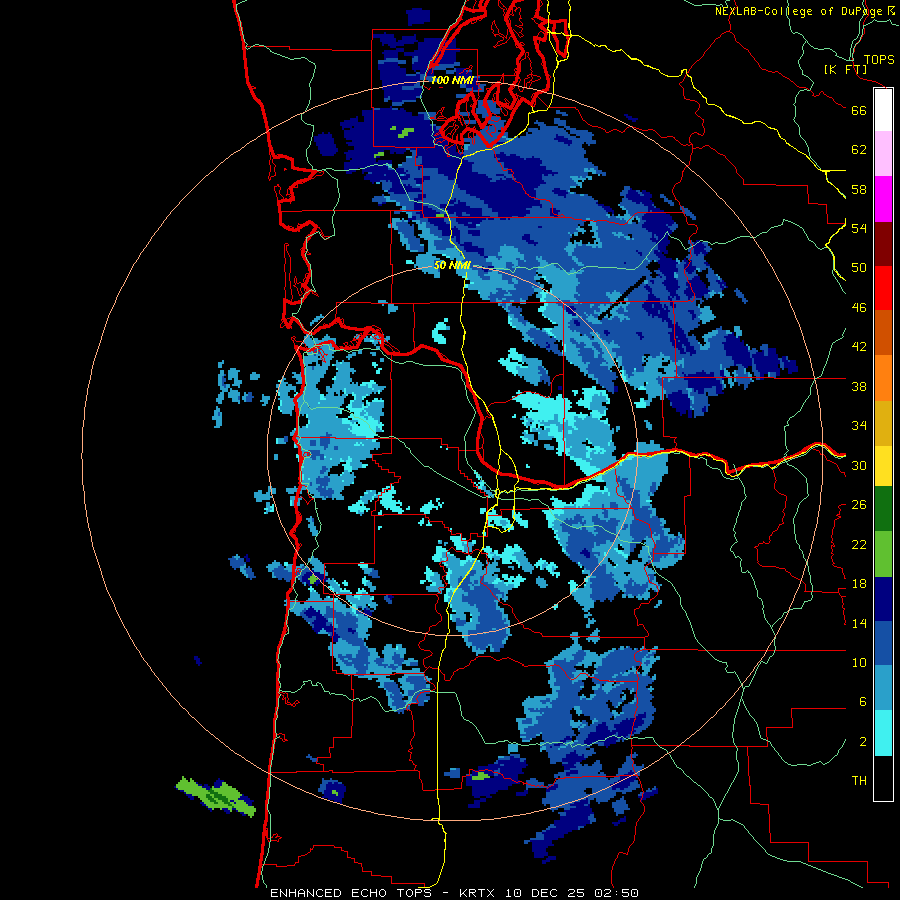Click the '100 NMI' range ring label
This screenshot has height=900, width=900.
click(452, 80)
